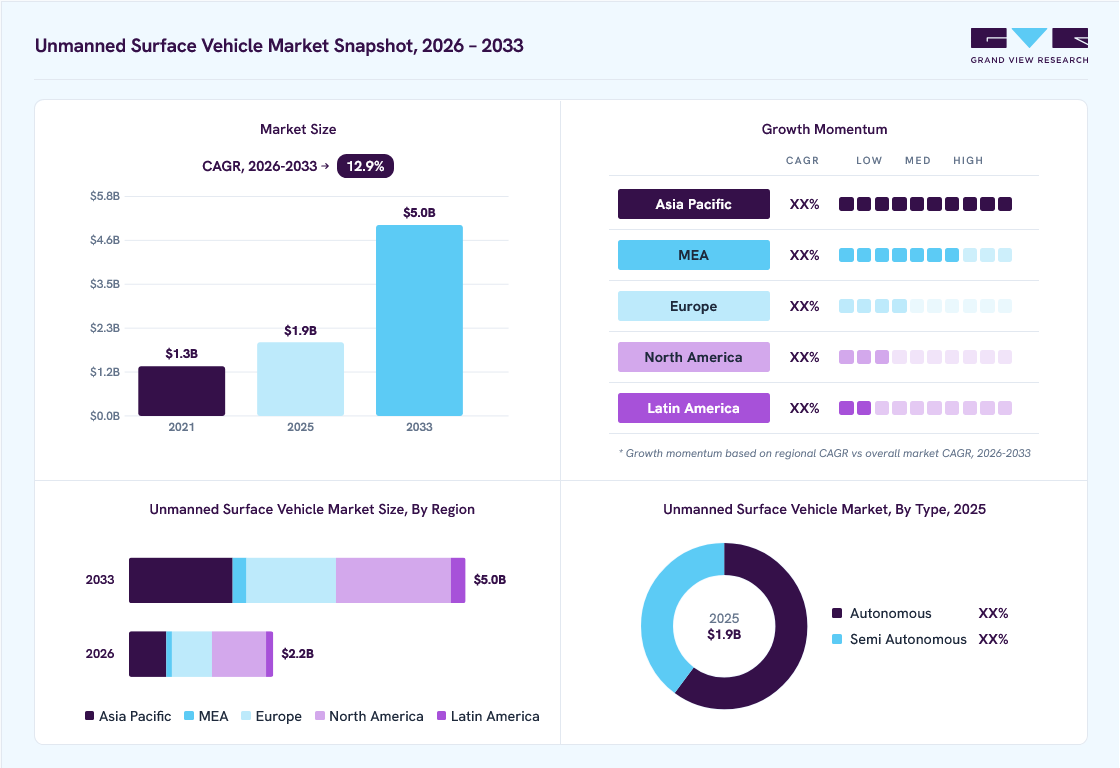Image resolution: width=1120 pixels, height=768 pixels.
Task: Click the North America segment of the 2026 bar
Action: pyautogui.click(x=239, y=654)
